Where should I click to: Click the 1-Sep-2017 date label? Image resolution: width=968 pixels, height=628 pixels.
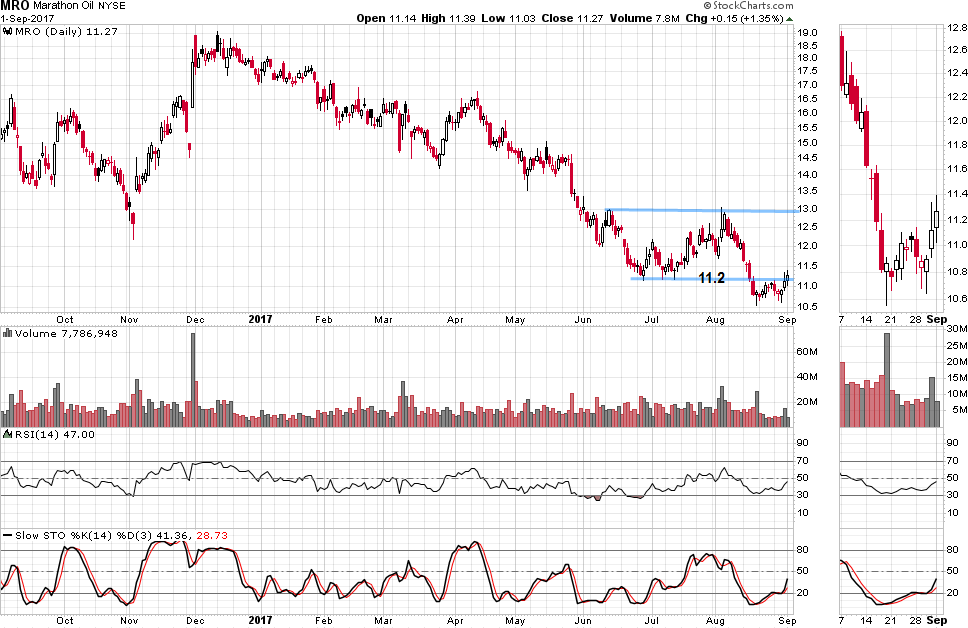27,19
